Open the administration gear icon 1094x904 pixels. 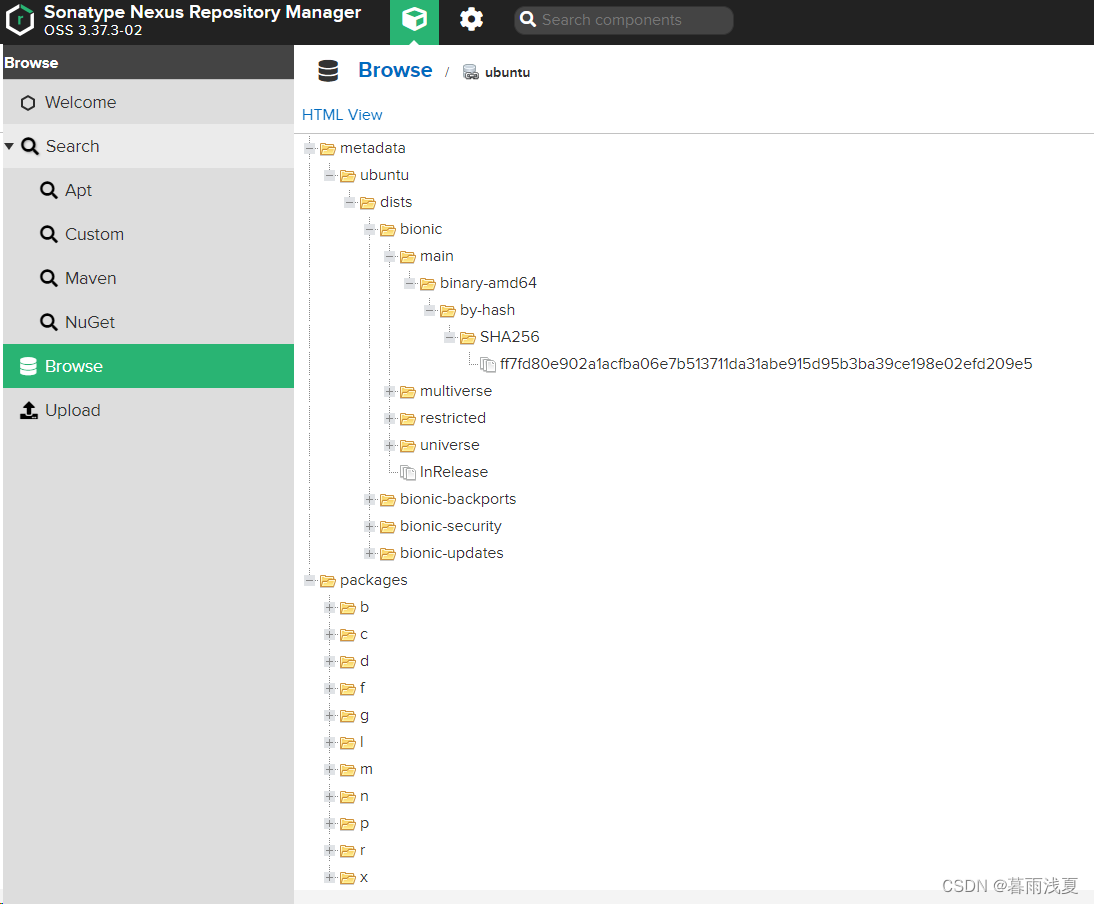coord(471,20)
